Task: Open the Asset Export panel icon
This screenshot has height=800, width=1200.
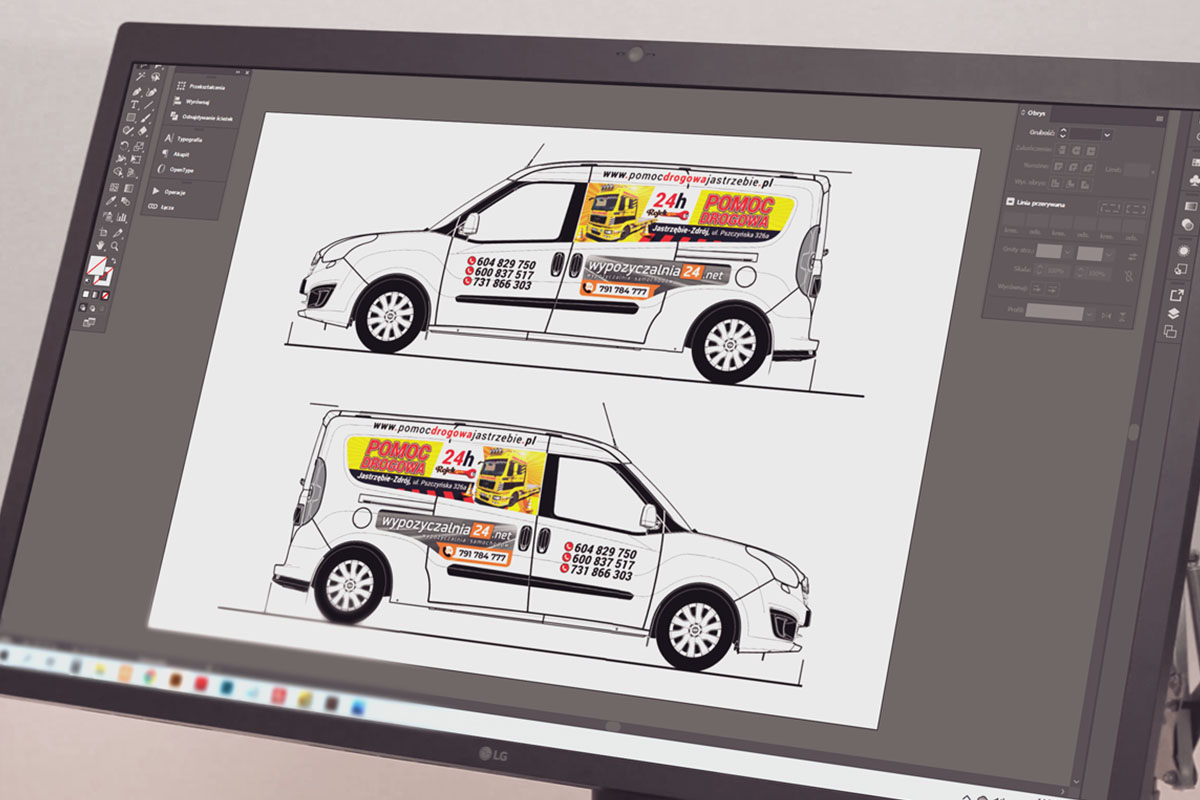Action: pyautogui.click(x=1177, y=294)
